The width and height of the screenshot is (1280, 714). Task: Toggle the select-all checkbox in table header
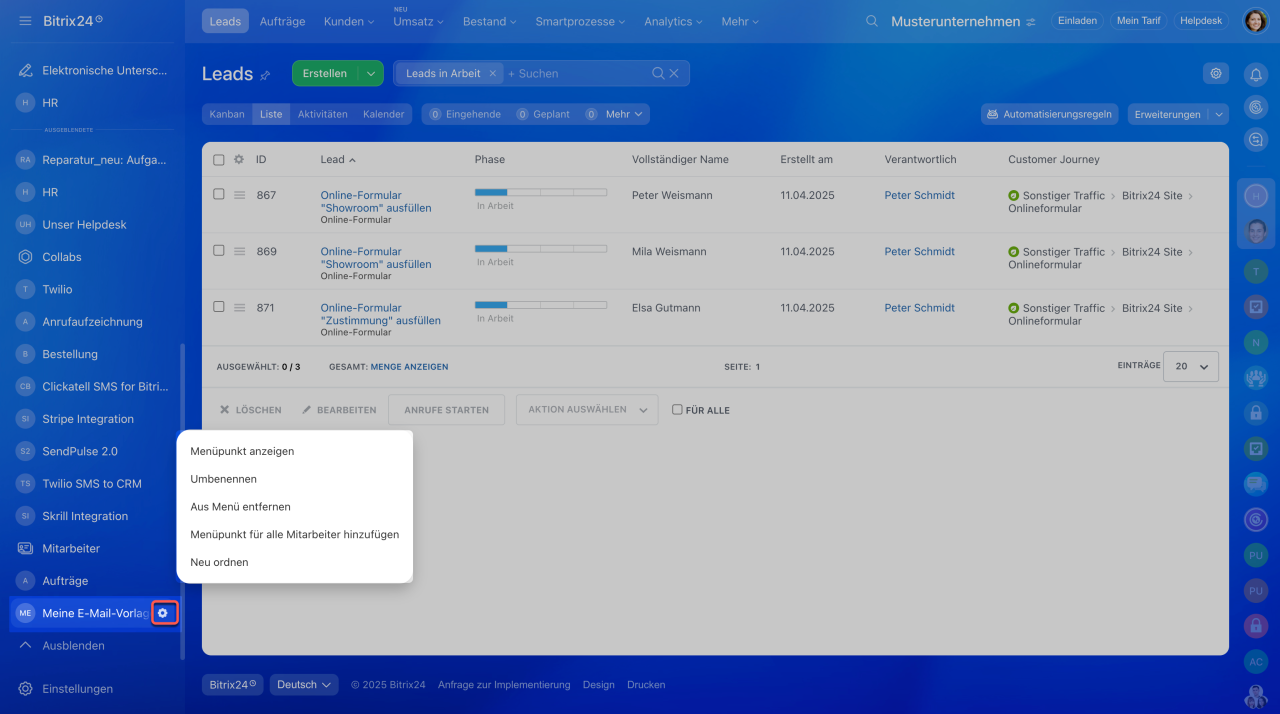click(219, 159)
